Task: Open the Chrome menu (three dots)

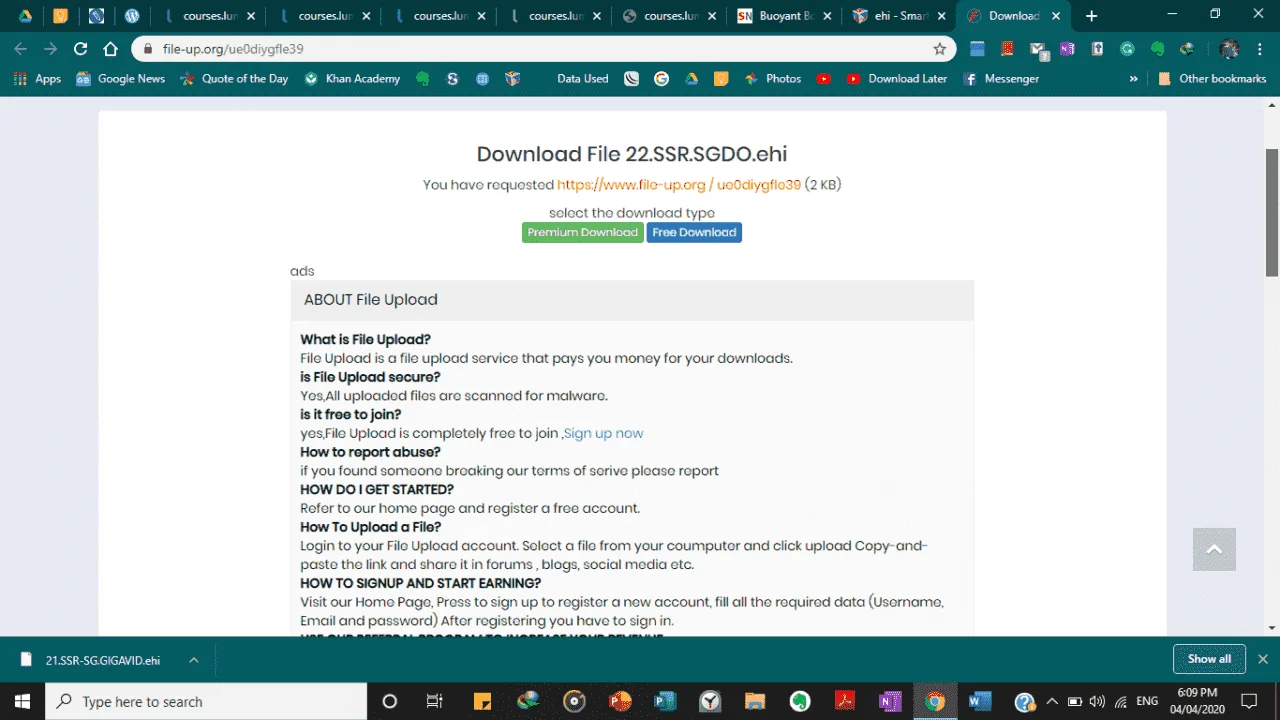Action: tap(1259, 49)
